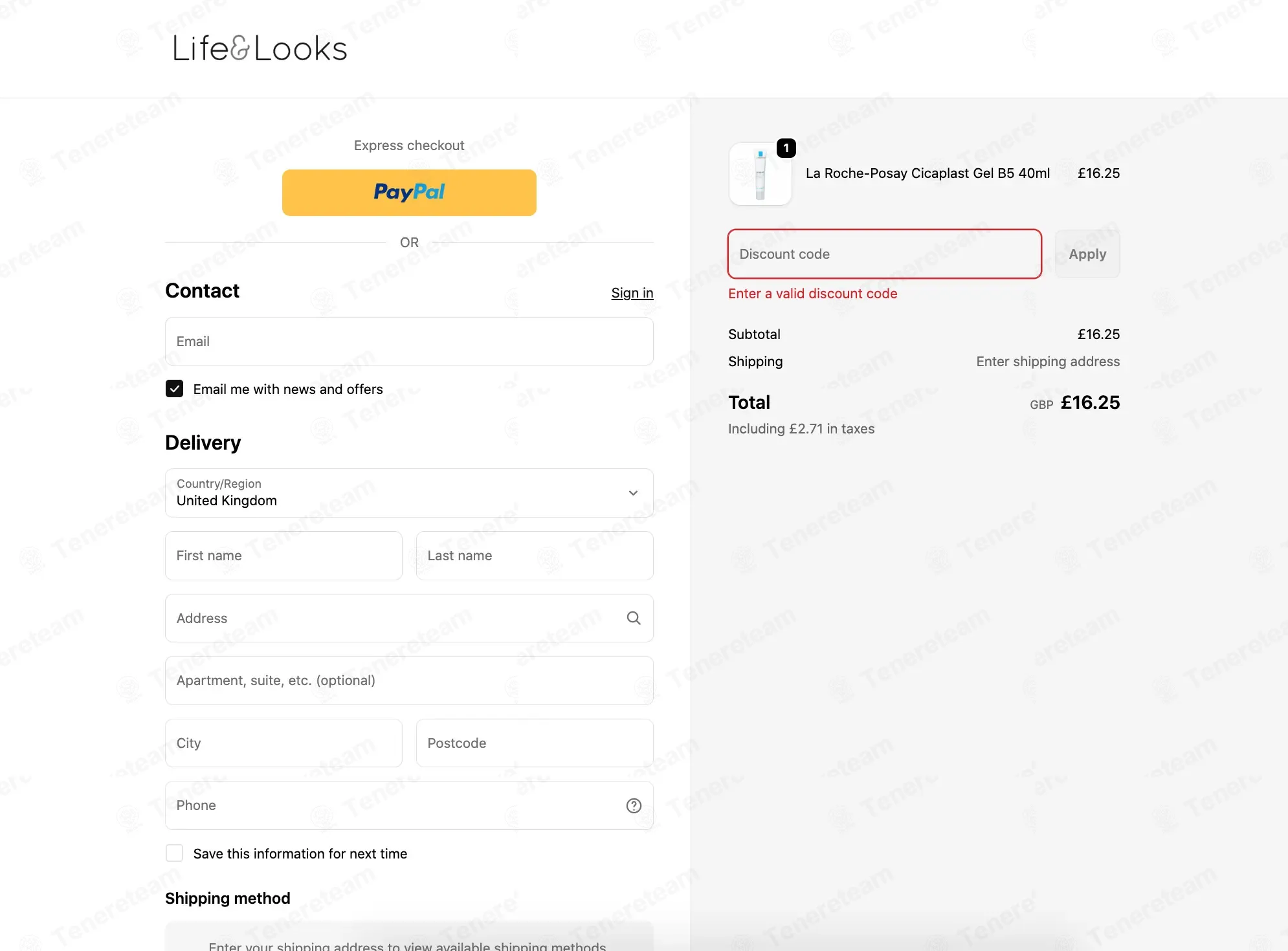This screenshot has height=951, width=1288.
Task: Pay with the PayPal express button
Action: click(x=409, y=193)
